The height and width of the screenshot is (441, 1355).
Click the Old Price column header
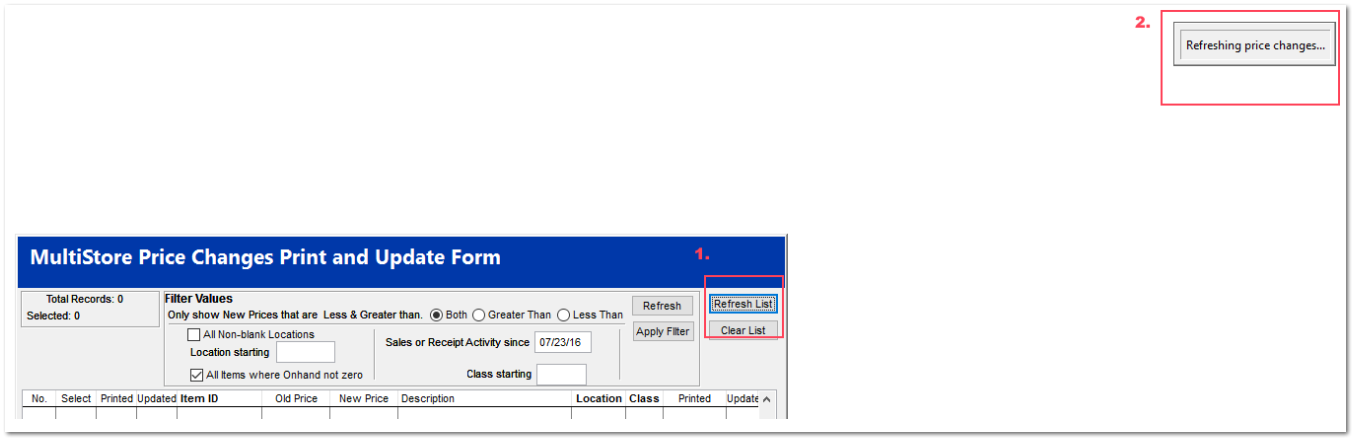296,398
